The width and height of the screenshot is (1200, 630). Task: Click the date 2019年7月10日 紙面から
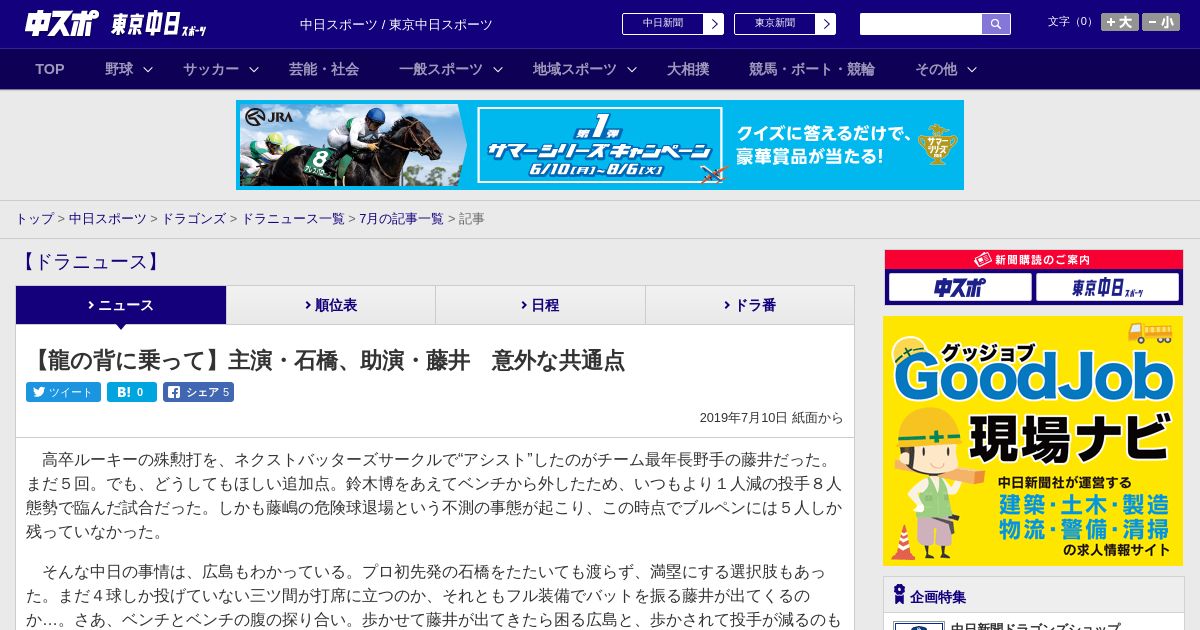tap(771, 418)
